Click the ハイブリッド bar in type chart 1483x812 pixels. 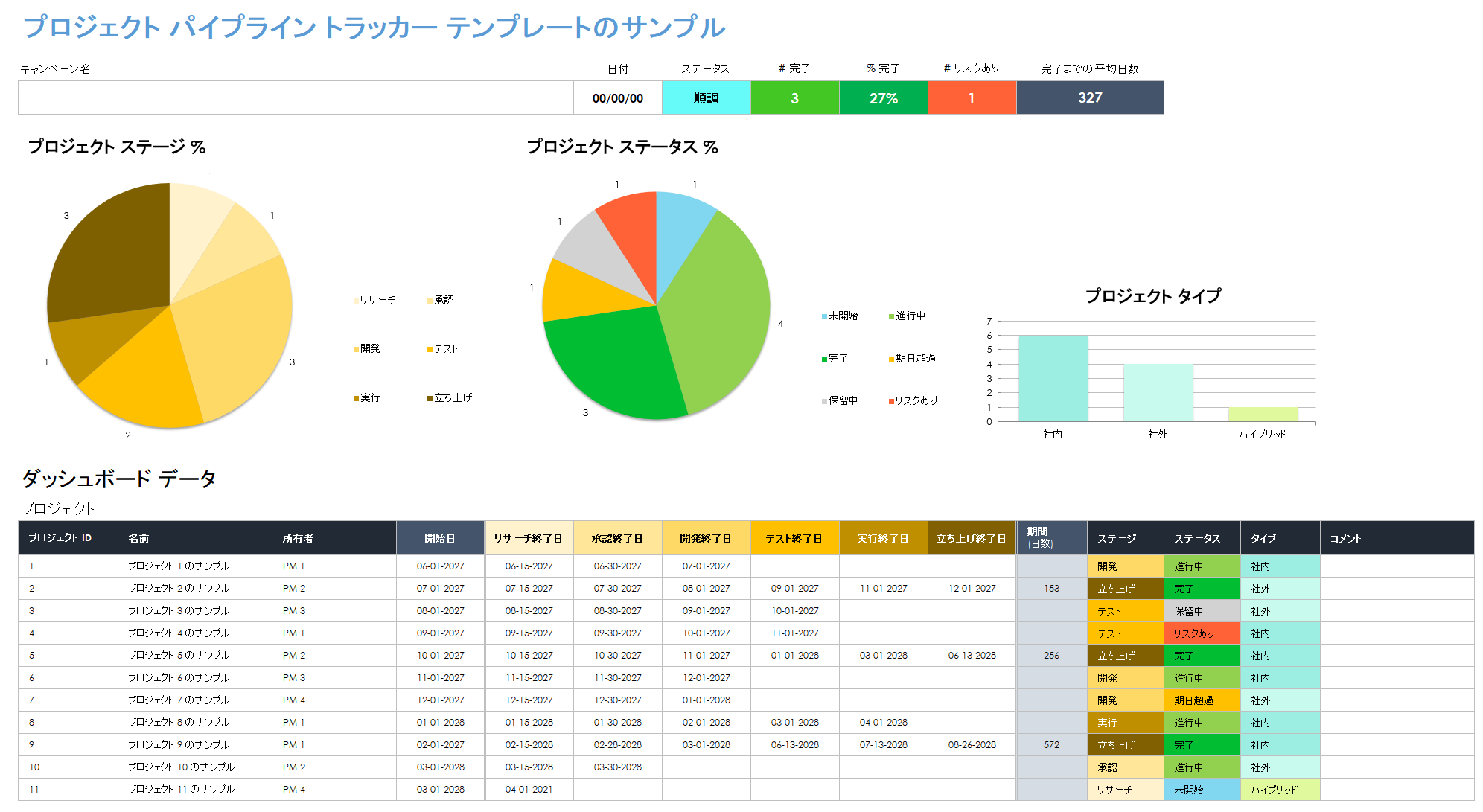(1263, 415)
